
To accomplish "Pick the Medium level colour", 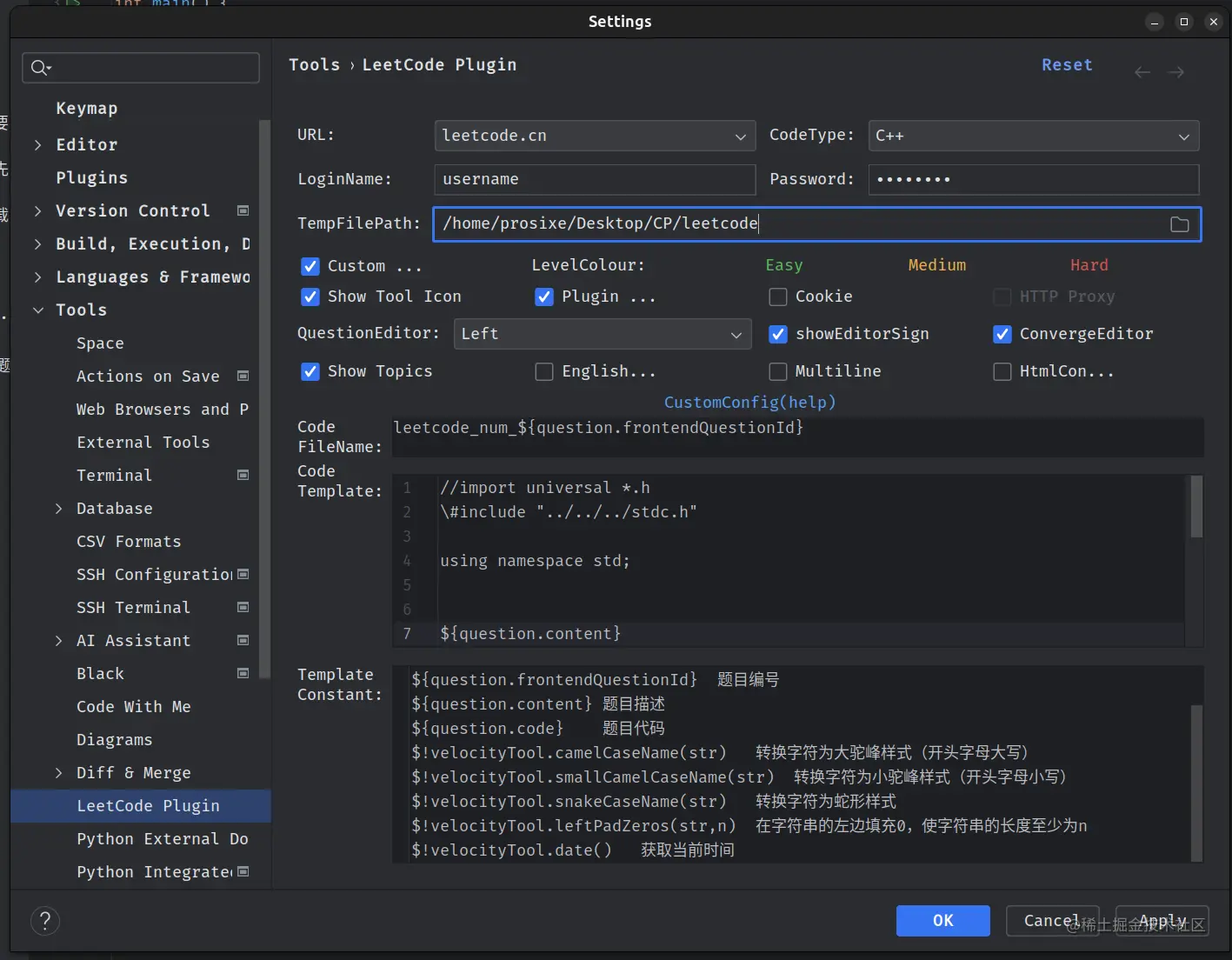I will (936, 265).
